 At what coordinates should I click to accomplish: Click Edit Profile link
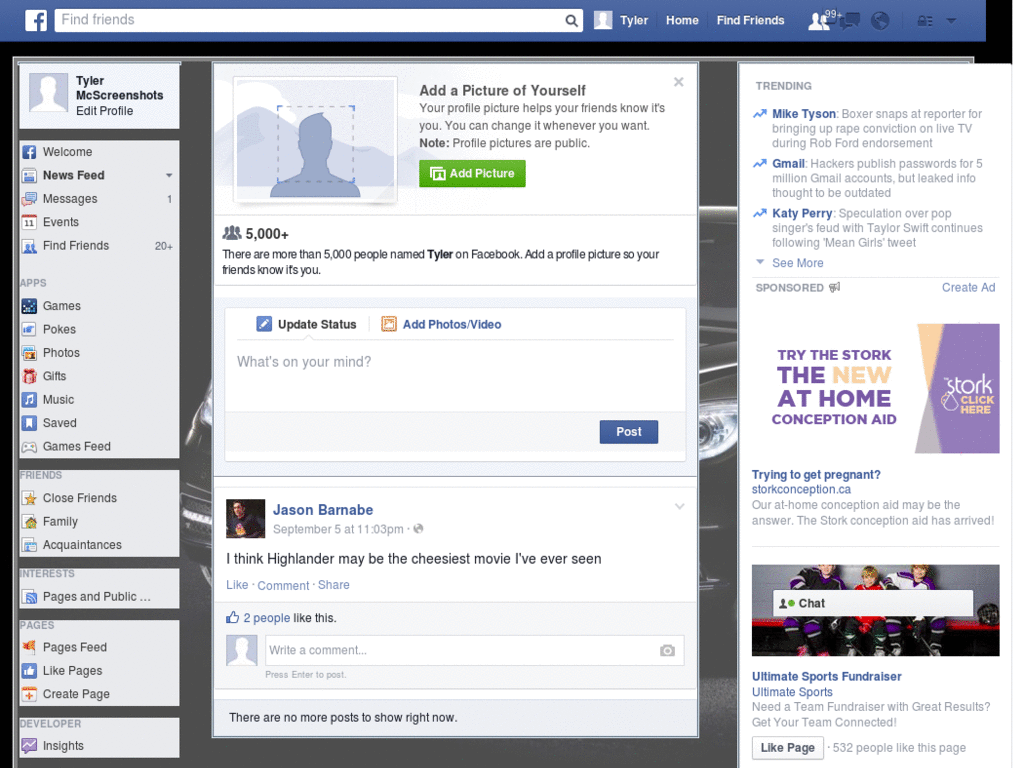coord(104,111)
